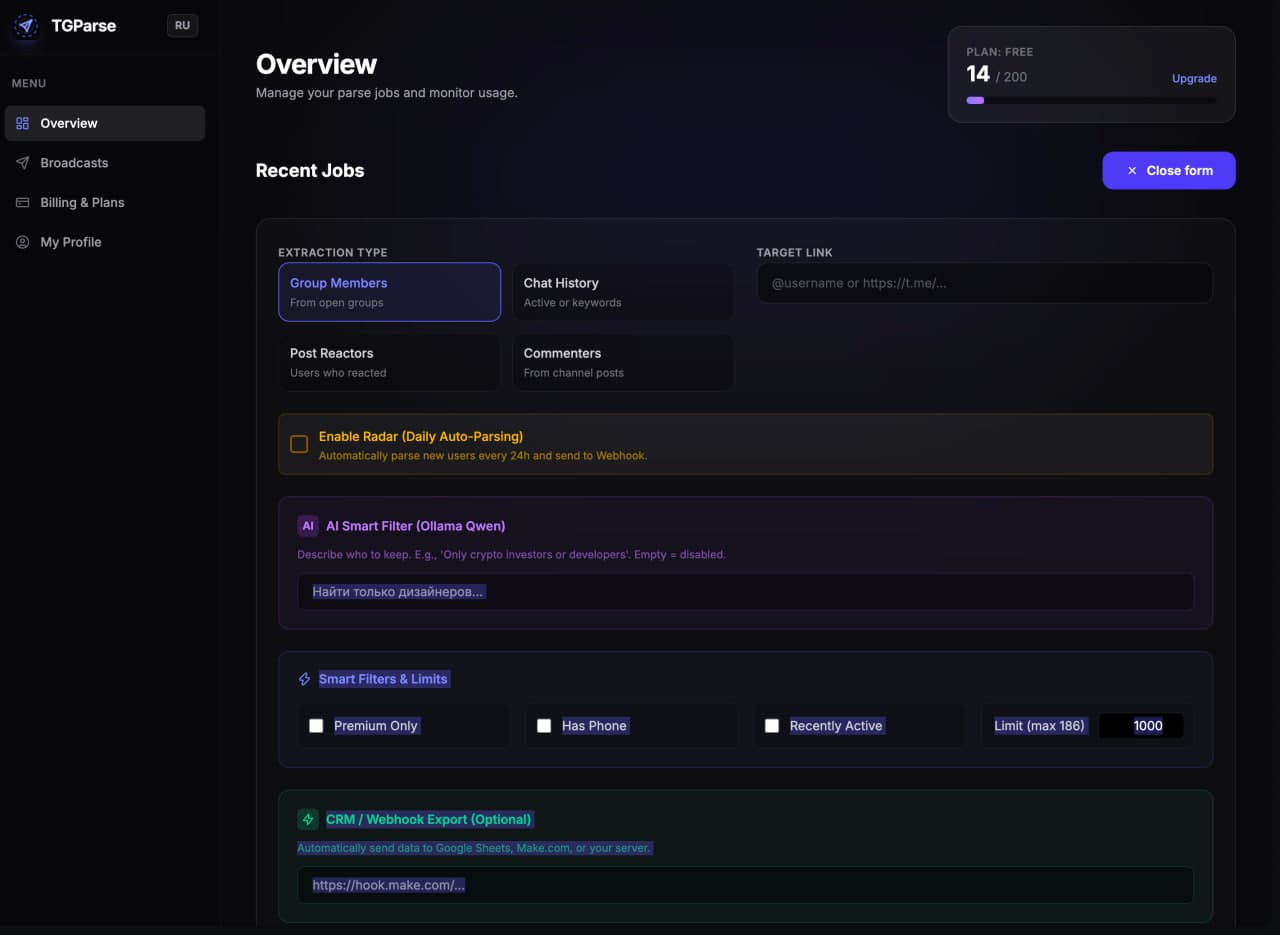Tick the Recently Active checkbox
The width and height of the screenshot is (1280, 935).
click(772, 726)
